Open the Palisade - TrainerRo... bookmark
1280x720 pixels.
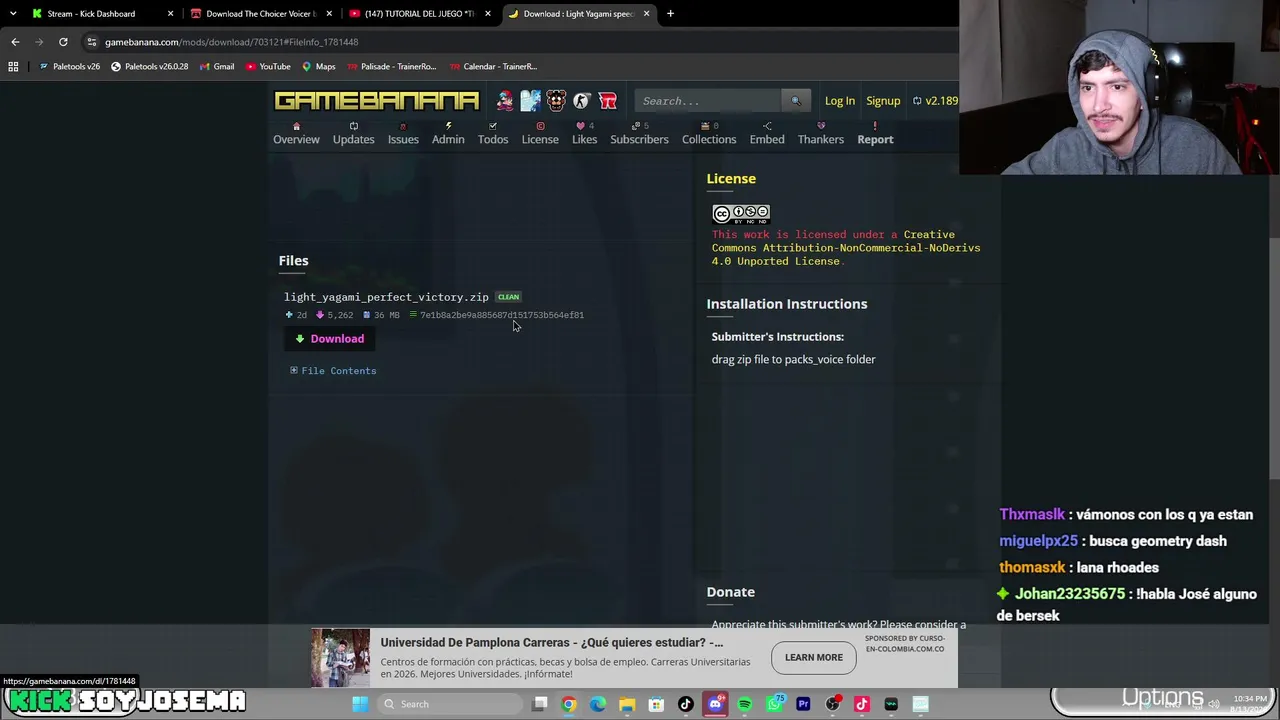click(x=391, y=67)
